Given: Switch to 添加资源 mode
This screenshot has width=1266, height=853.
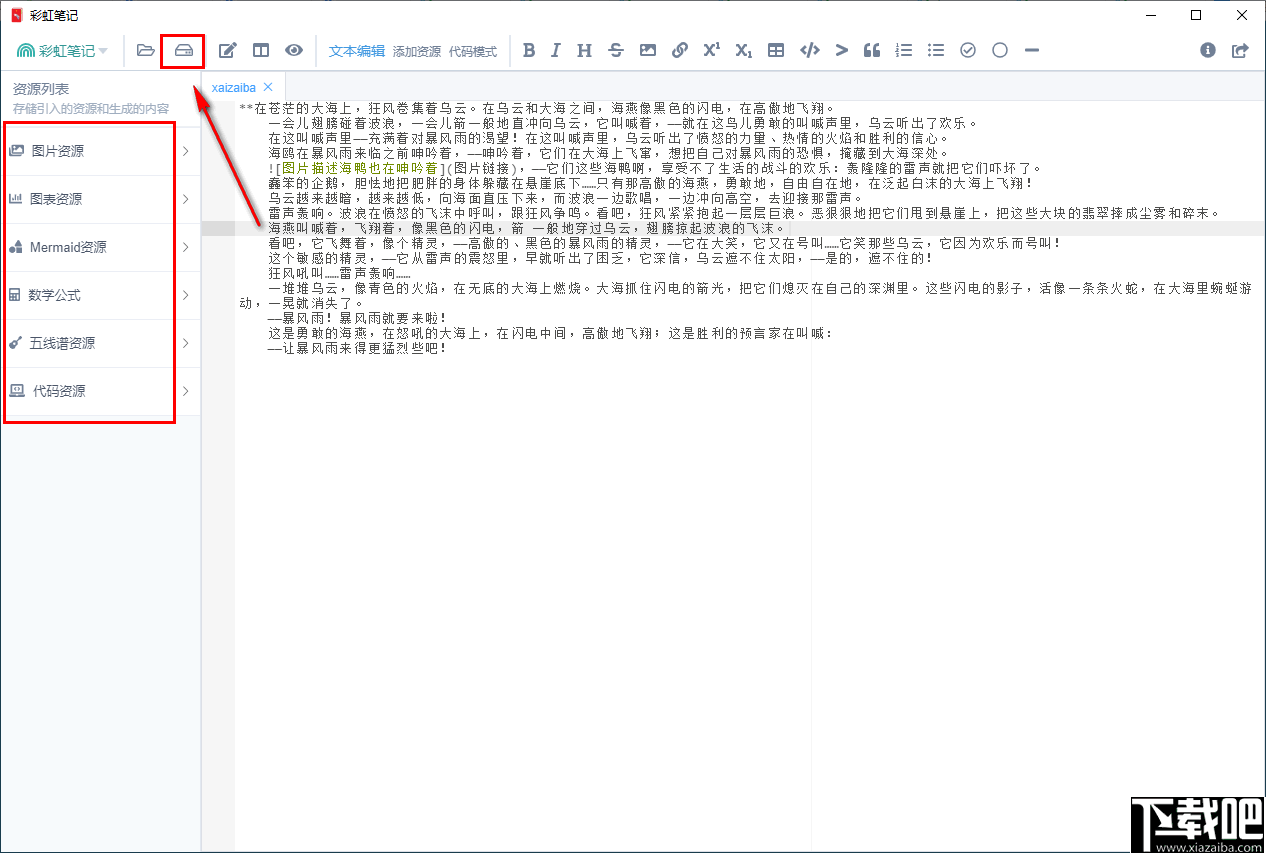Looking at the screenshot, I should pyautogui.click(x=416, y=51).
